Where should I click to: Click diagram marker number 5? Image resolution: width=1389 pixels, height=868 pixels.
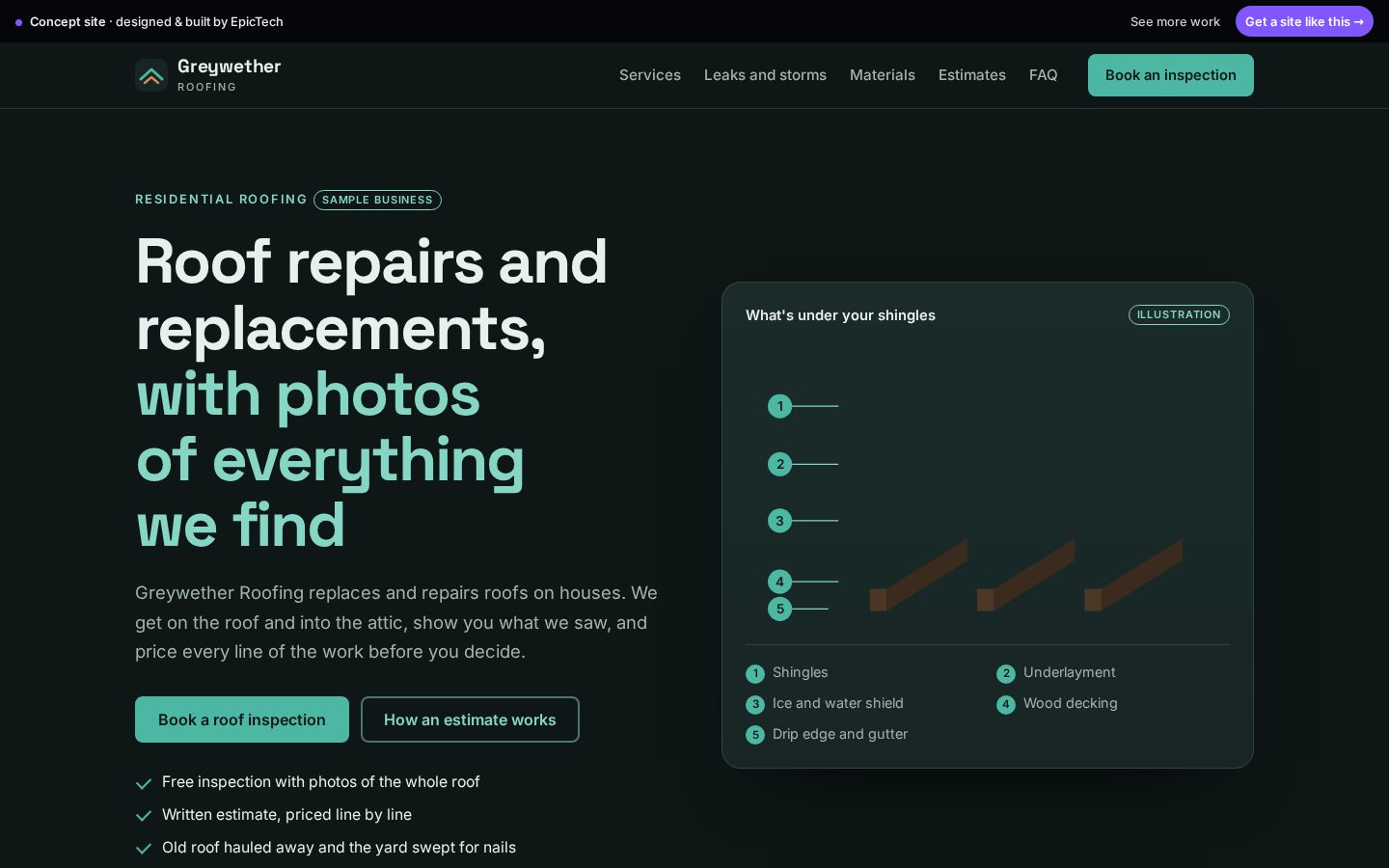point(779,609)
